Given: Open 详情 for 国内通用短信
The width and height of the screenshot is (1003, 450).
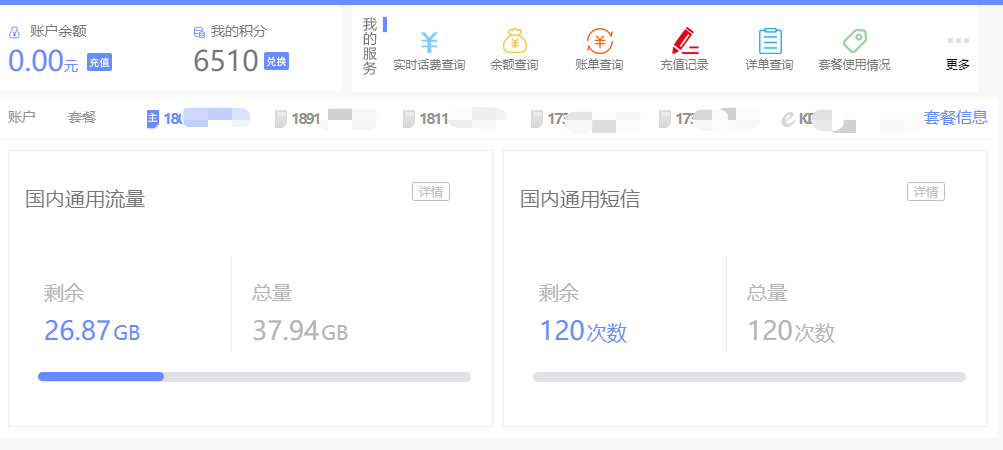Looking at the screenshot, I should pos(926,191).
